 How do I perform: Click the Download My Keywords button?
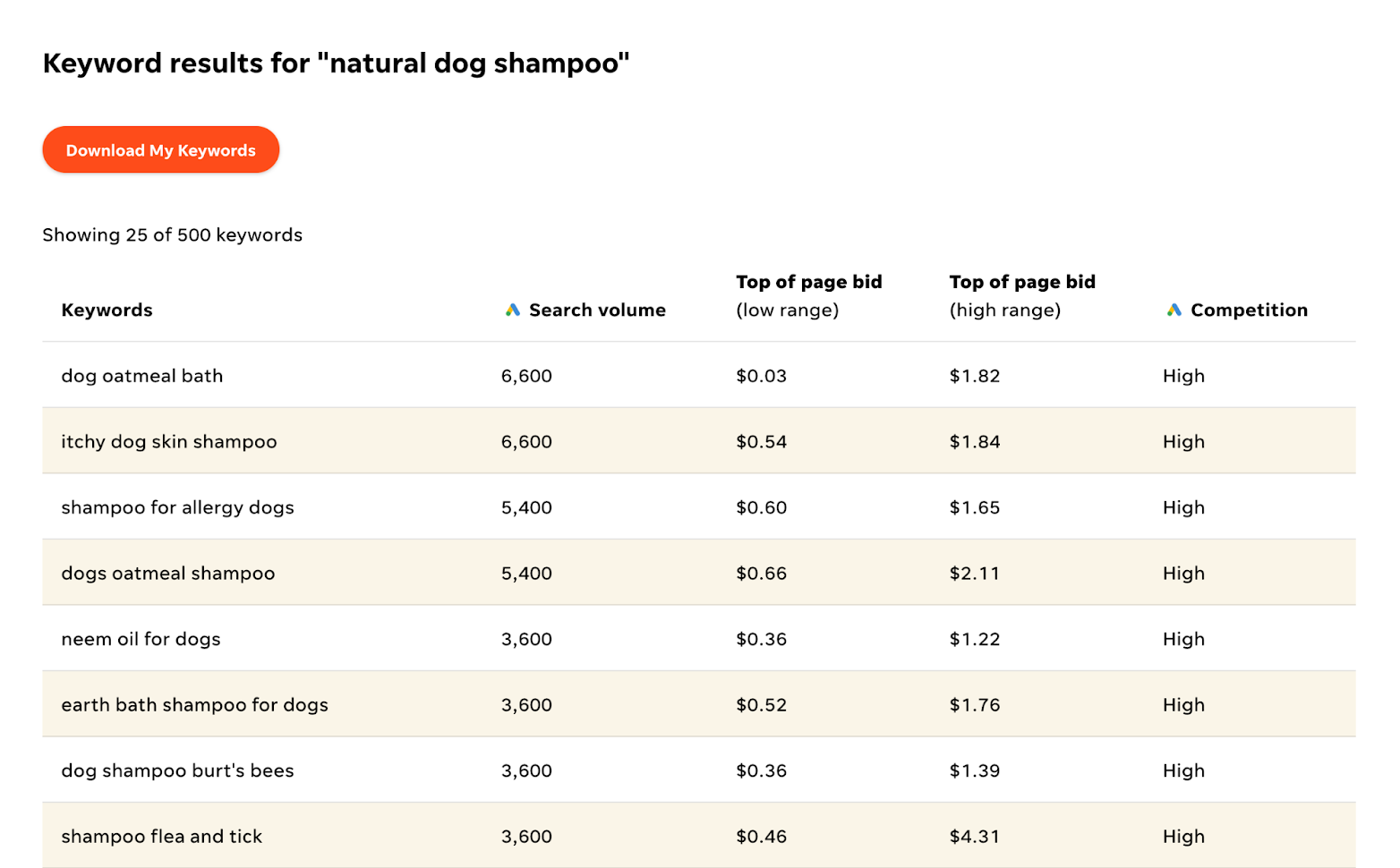[161, 150]
